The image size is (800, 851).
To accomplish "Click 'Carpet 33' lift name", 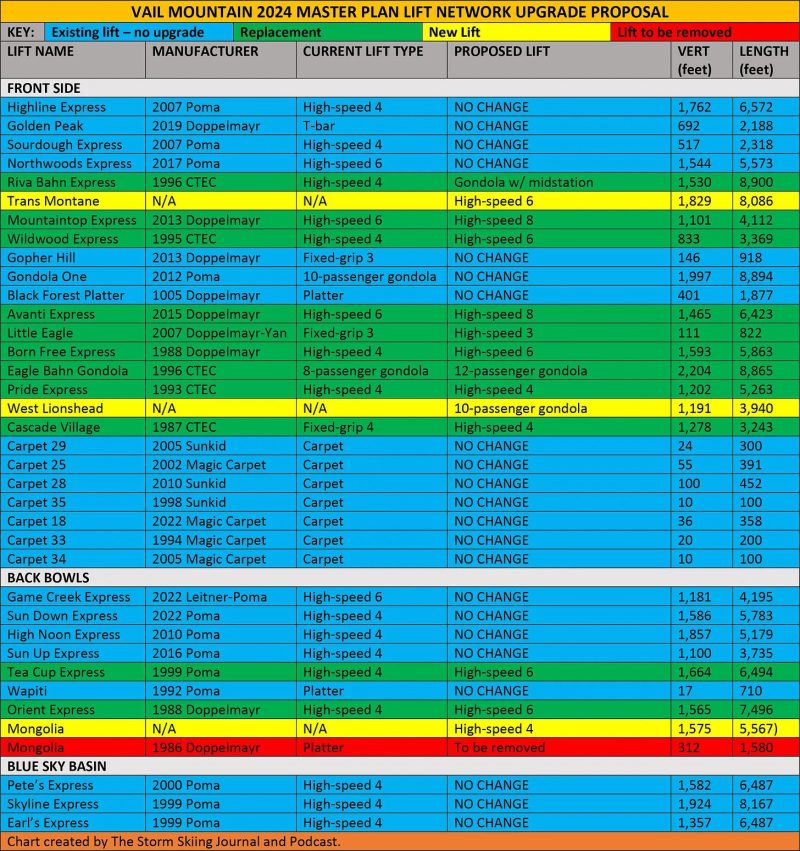I will (x=36, y=540).
